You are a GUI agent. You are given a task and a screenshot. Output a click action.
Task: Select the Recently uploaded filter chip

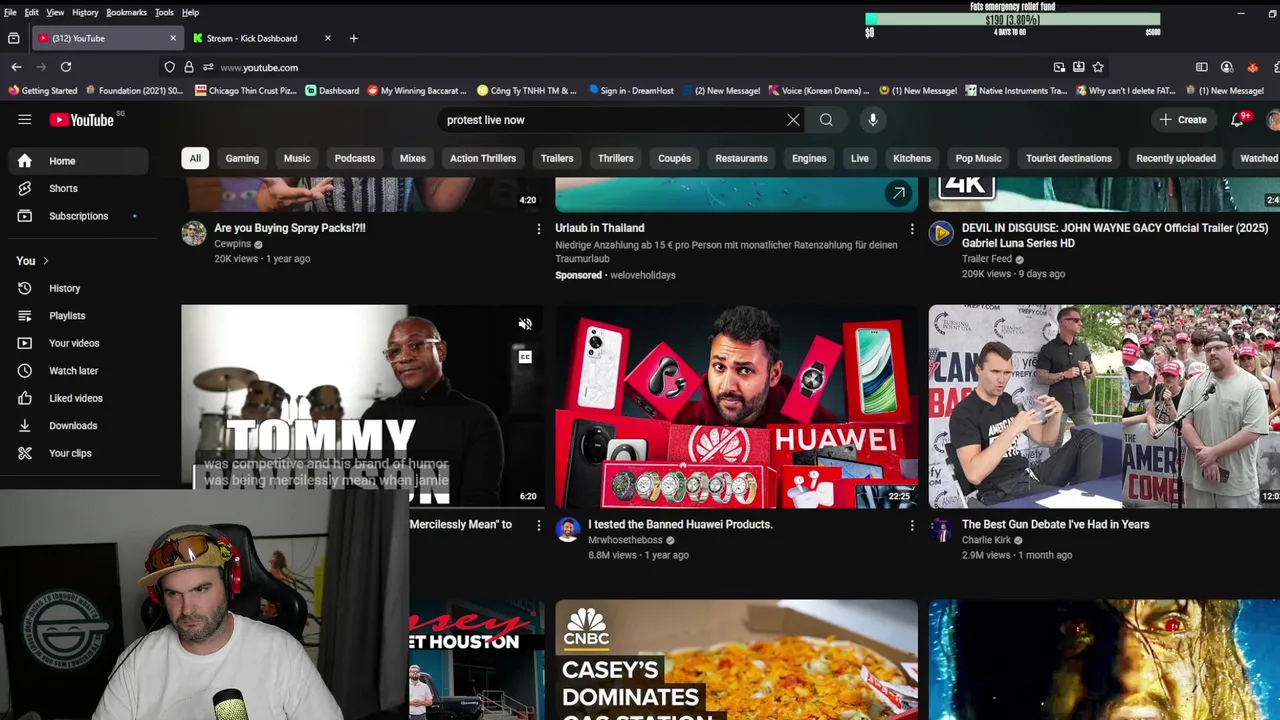point(1176,158)
